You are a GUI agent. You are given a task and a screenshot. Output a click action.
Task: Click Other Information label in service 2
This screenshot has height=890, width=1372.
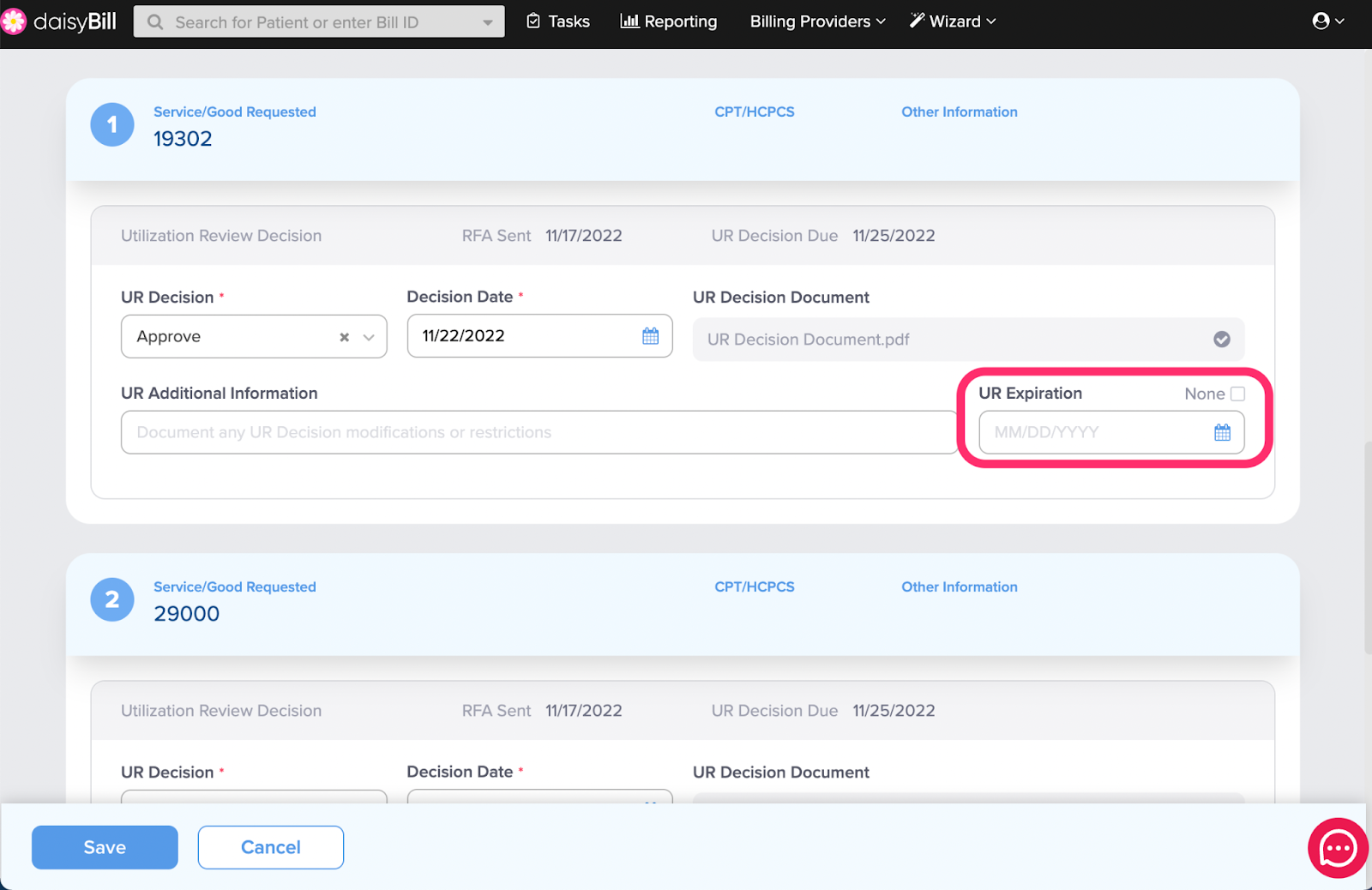960,586
